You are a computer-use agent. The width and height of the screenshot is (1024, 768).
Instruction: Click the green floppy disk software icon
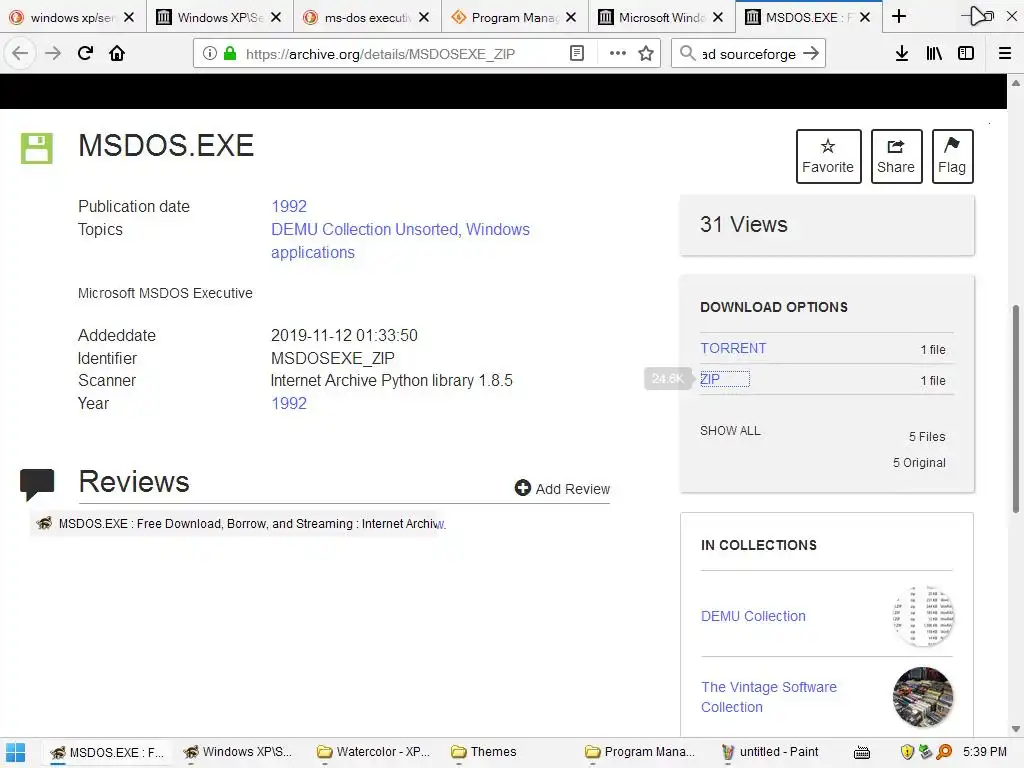point(37,148)
